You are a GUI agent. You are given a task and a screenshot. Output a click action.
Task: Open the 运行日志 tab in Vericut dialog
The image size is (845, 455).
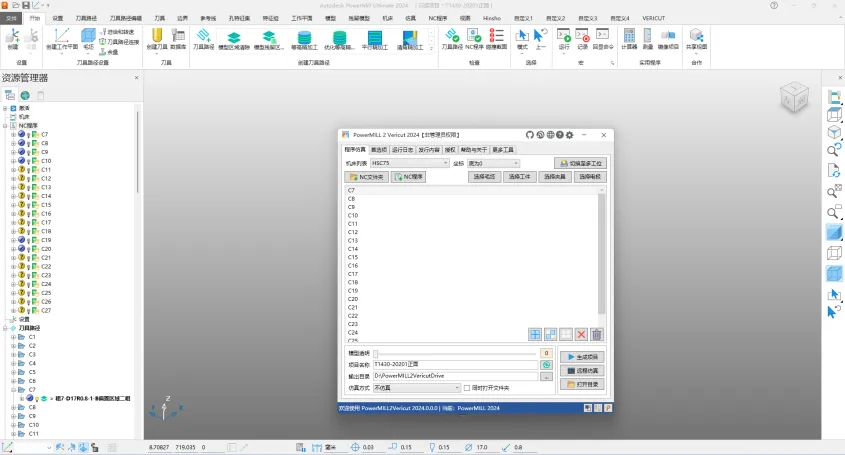(x=402, y=150)
